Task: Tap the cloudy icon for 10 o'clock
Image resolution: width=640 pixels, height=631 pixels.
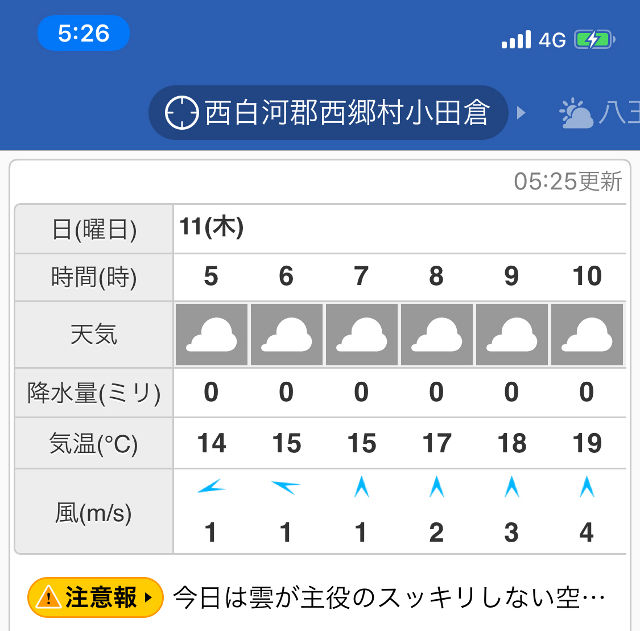Action: click(587, 334)
